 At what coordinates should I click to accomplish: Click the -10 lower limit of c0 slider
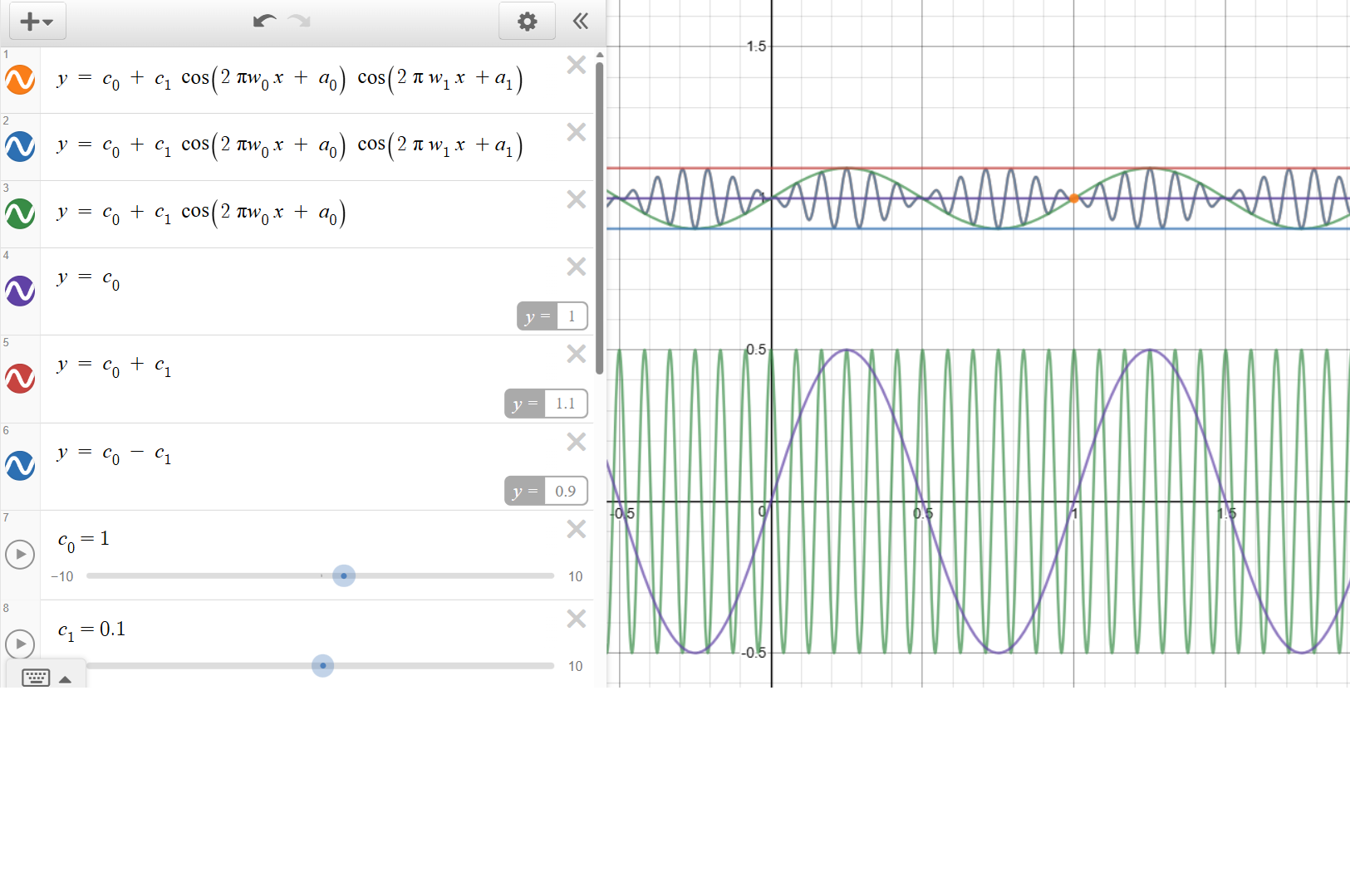[62, 576]
